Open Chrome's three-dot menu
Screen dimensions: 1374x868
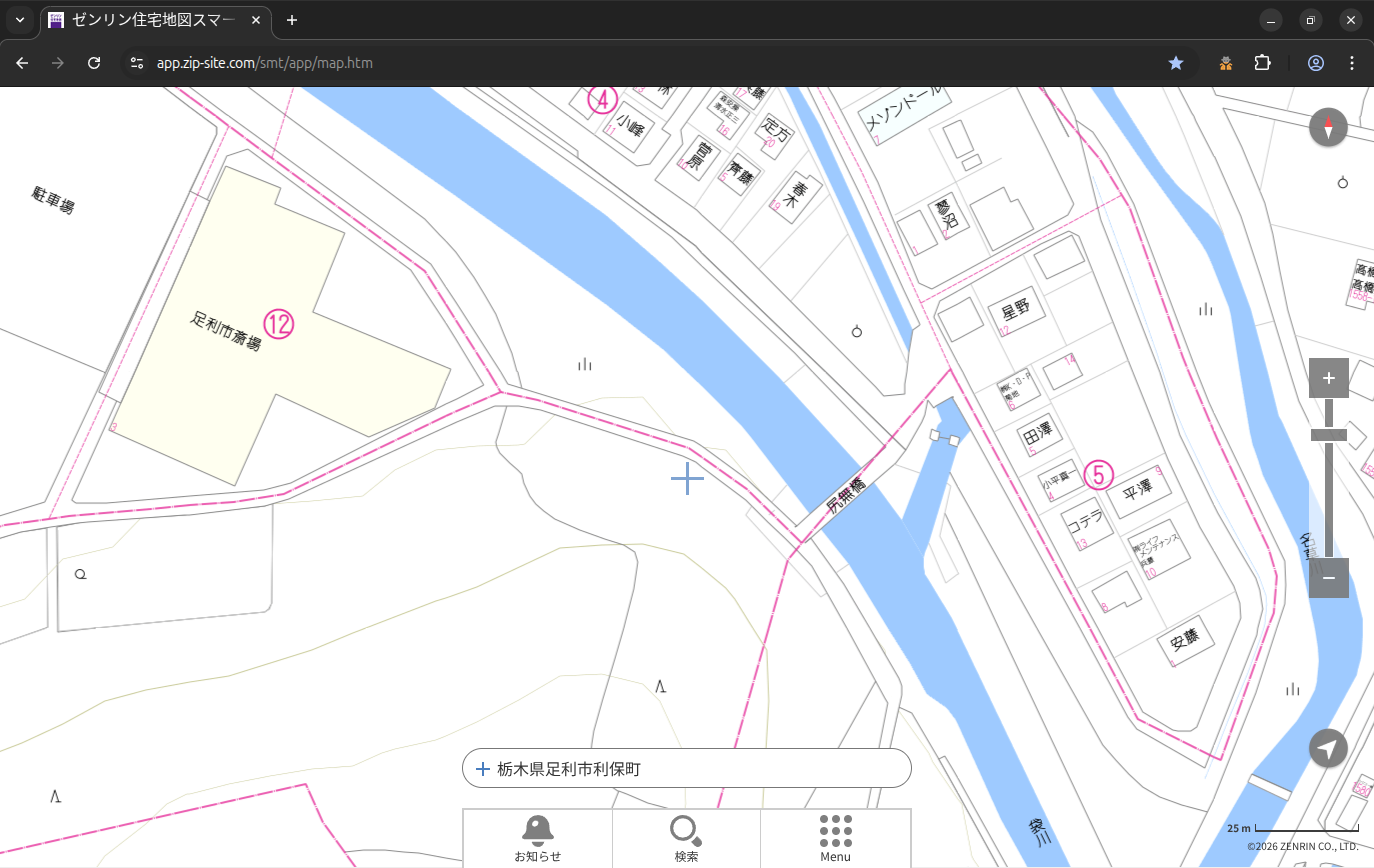coord(1352,63)
